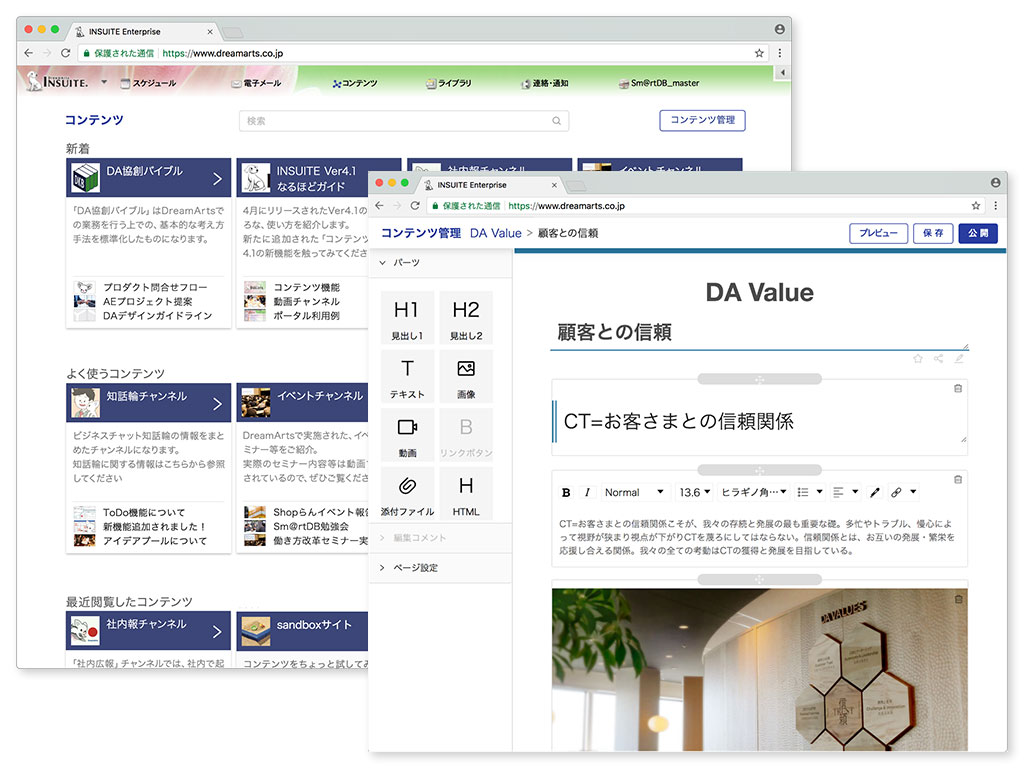The height and width of the screenshot is (768, 1024).
Task: Bookmark the page in the front browser window
Action: (x=976, y=206)
